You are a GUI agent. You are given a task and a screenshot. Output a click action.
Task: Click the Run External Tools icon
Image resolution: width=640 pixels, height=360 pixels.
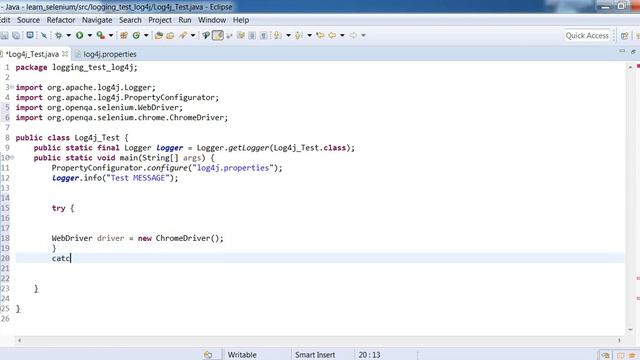tap(100, 36)
